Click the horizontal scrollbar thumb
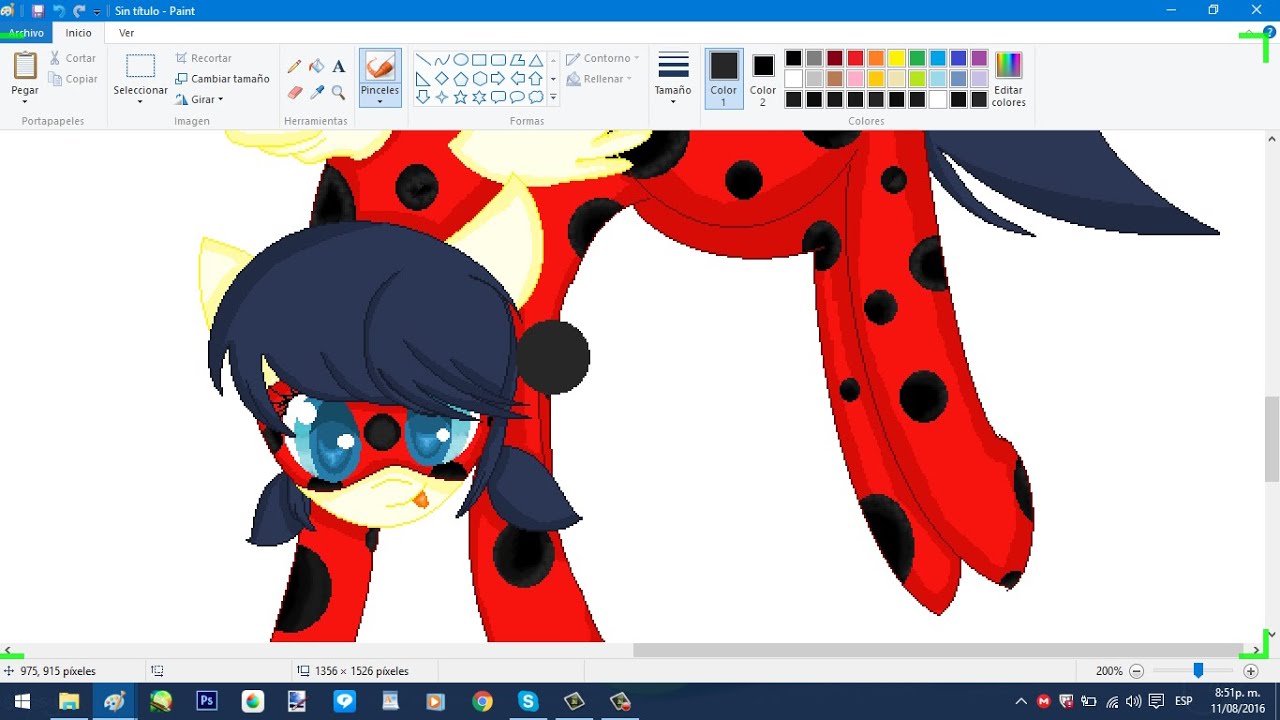Viewport: 1280px width, 720px height. point(938,650)
